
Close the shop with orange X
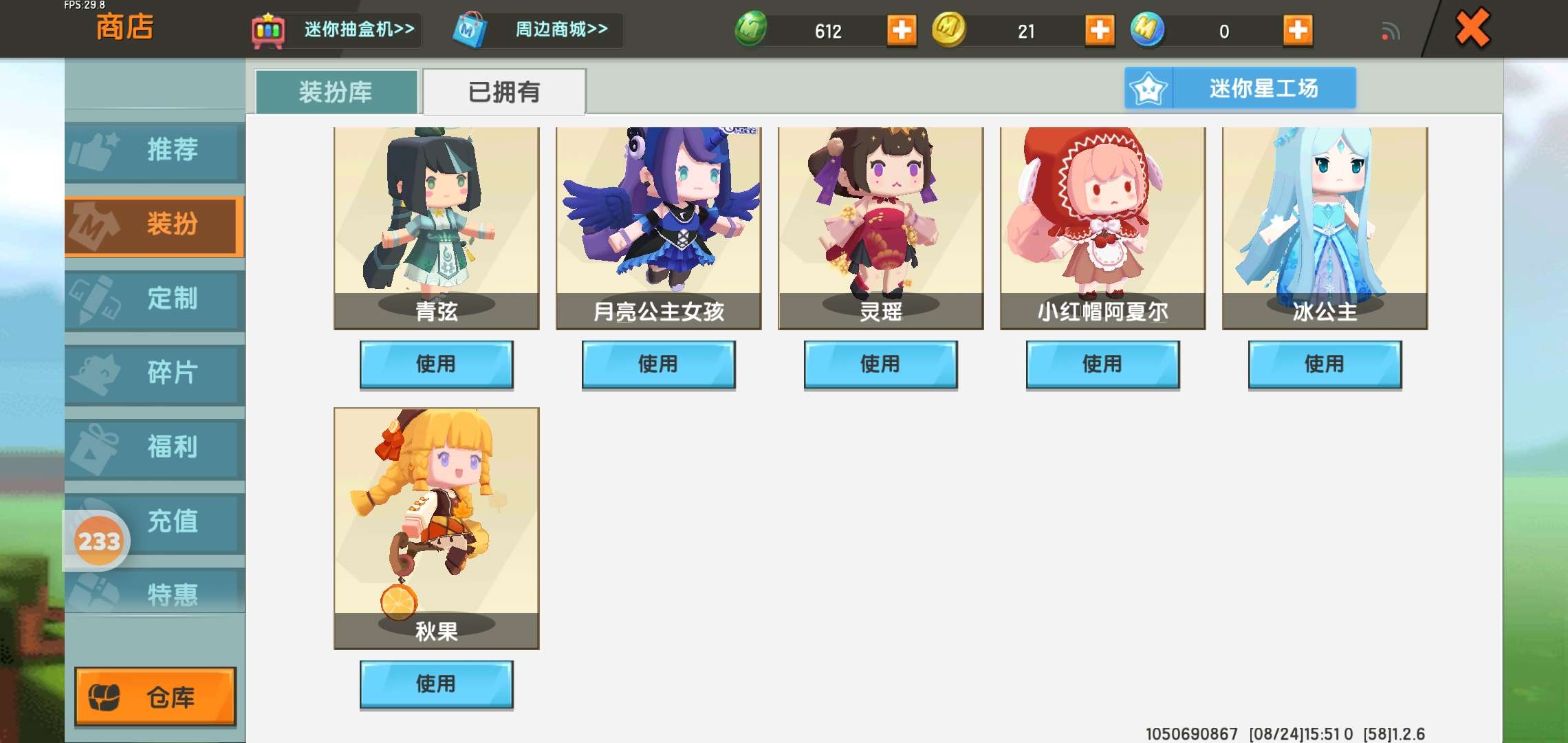1472,28
